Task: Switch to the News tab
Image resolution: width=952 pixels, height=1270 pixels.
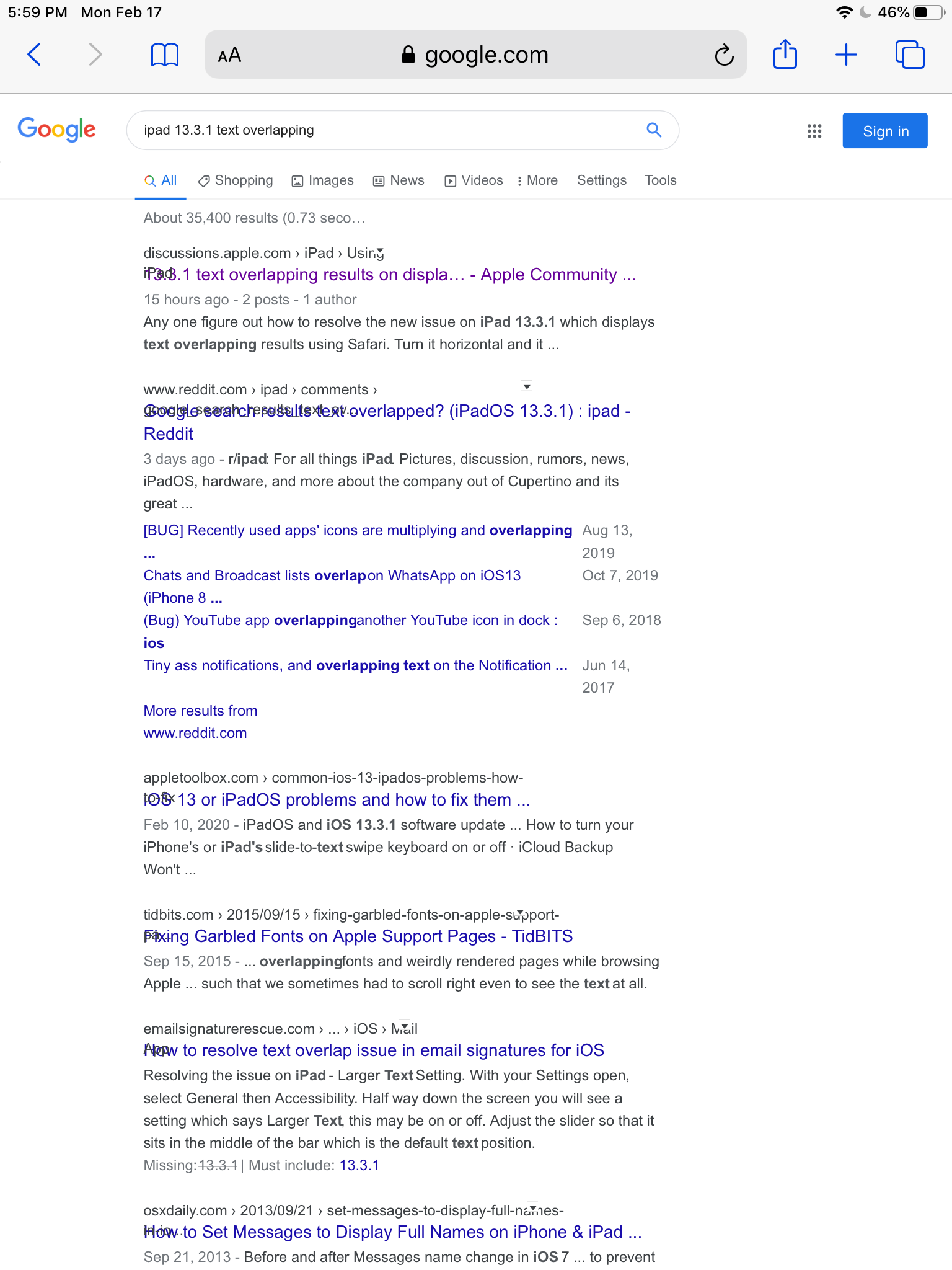Action: (399, 180)
